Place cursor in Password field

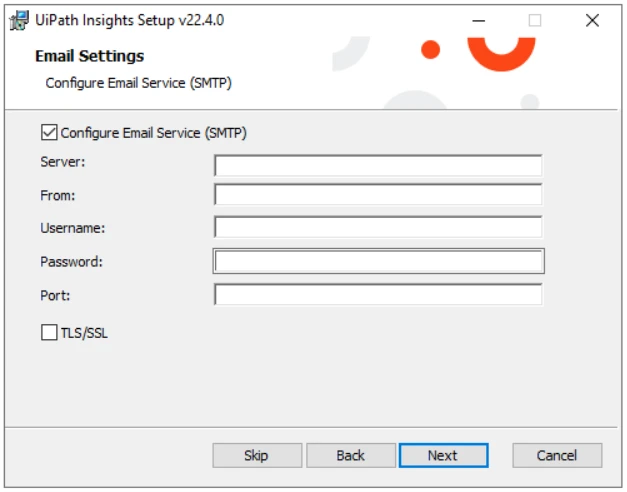coord(378,261)
